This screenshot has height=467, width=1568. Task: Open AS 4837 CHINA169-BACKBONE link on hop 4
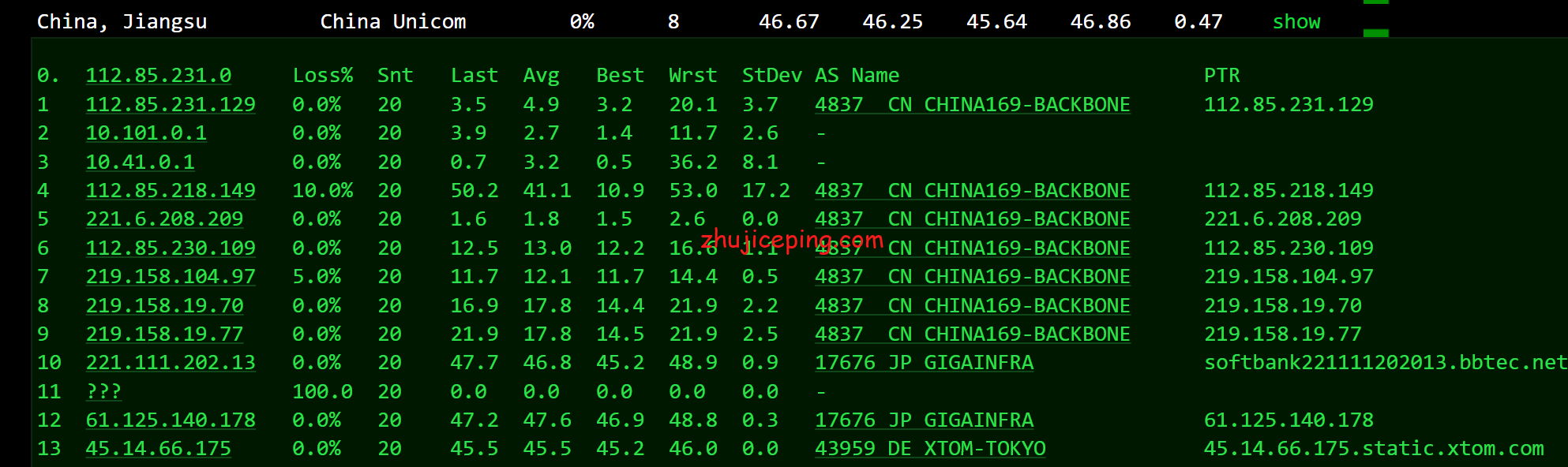click(x=973, y=191)
